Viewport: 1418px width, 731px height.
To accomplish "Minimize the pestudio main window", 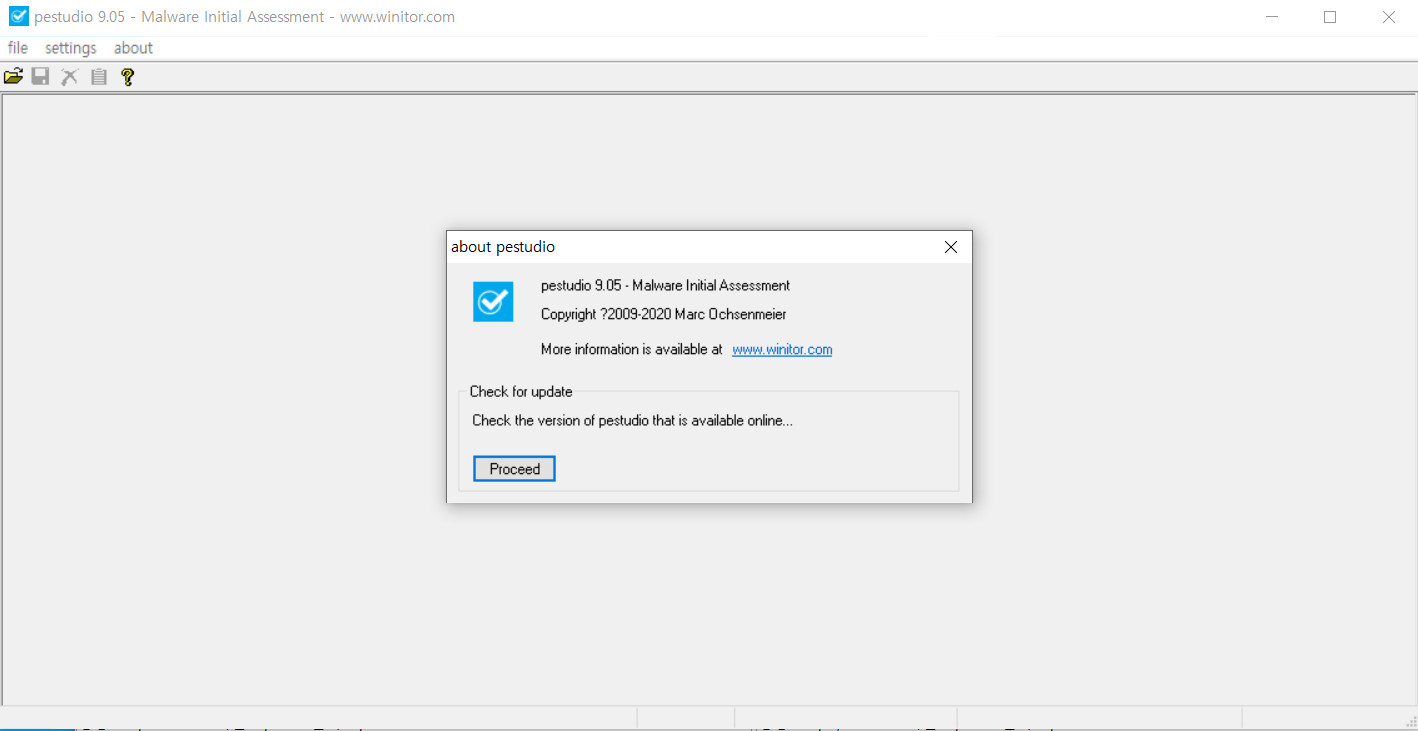I will [1272, 16].
